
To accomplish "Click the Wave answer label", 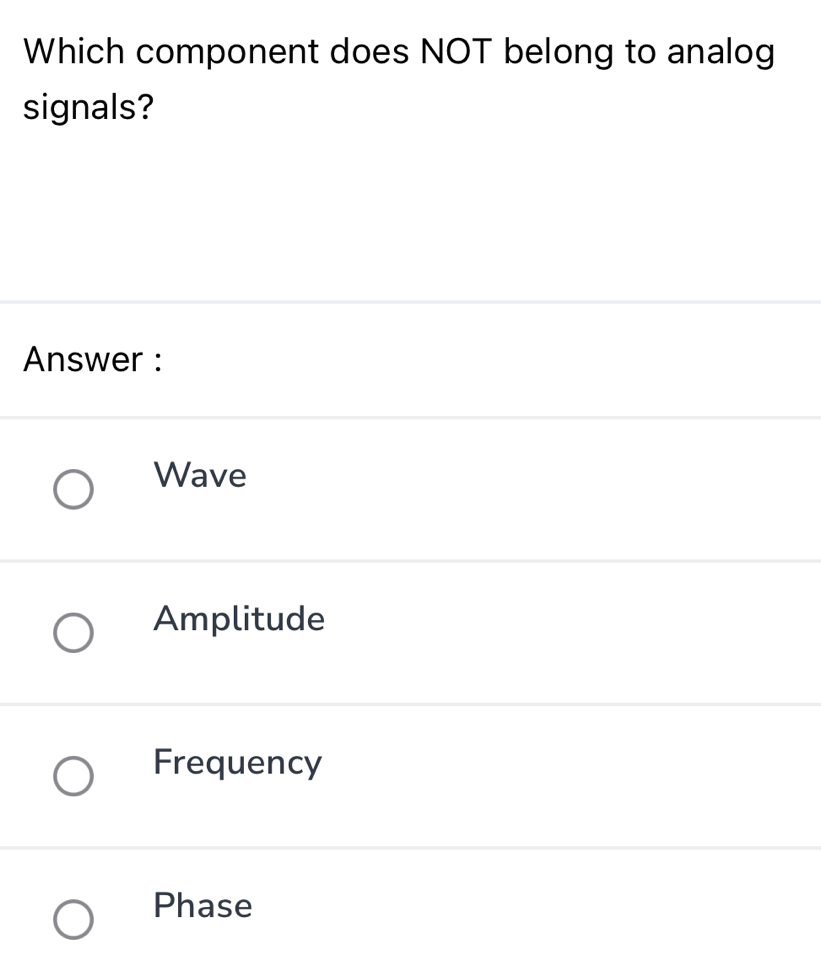I will tap(199, 476).
